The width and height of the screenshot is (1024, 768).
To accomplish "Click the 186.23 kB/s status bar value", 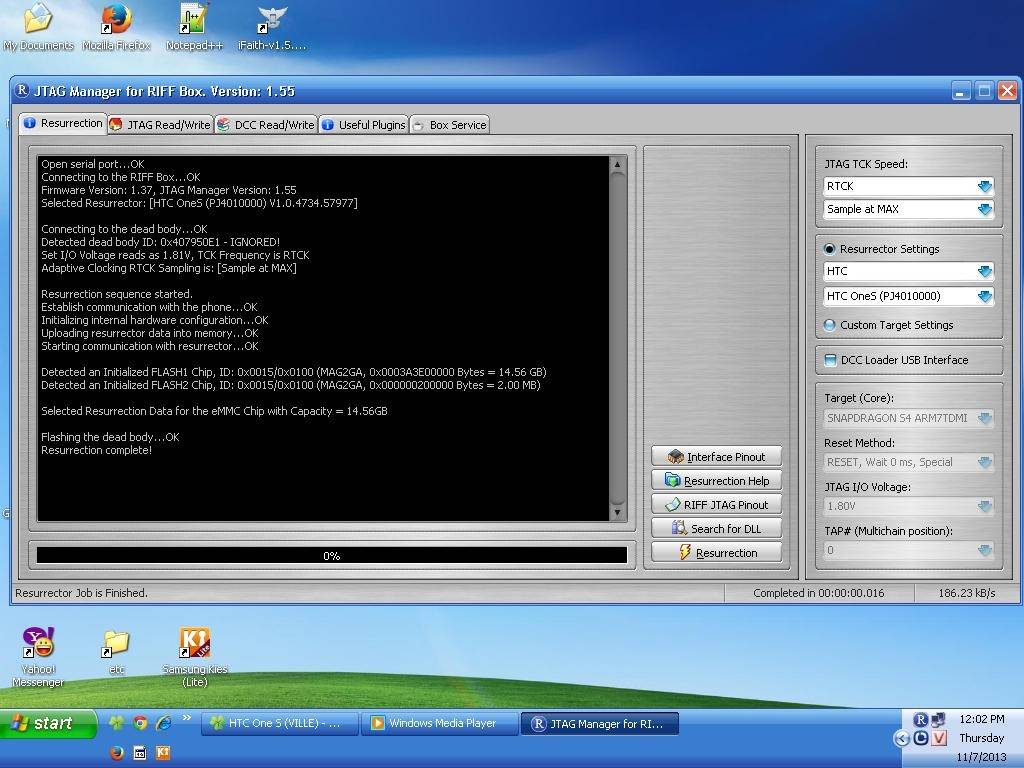I will pyautogui.click(x=967, y=593).
